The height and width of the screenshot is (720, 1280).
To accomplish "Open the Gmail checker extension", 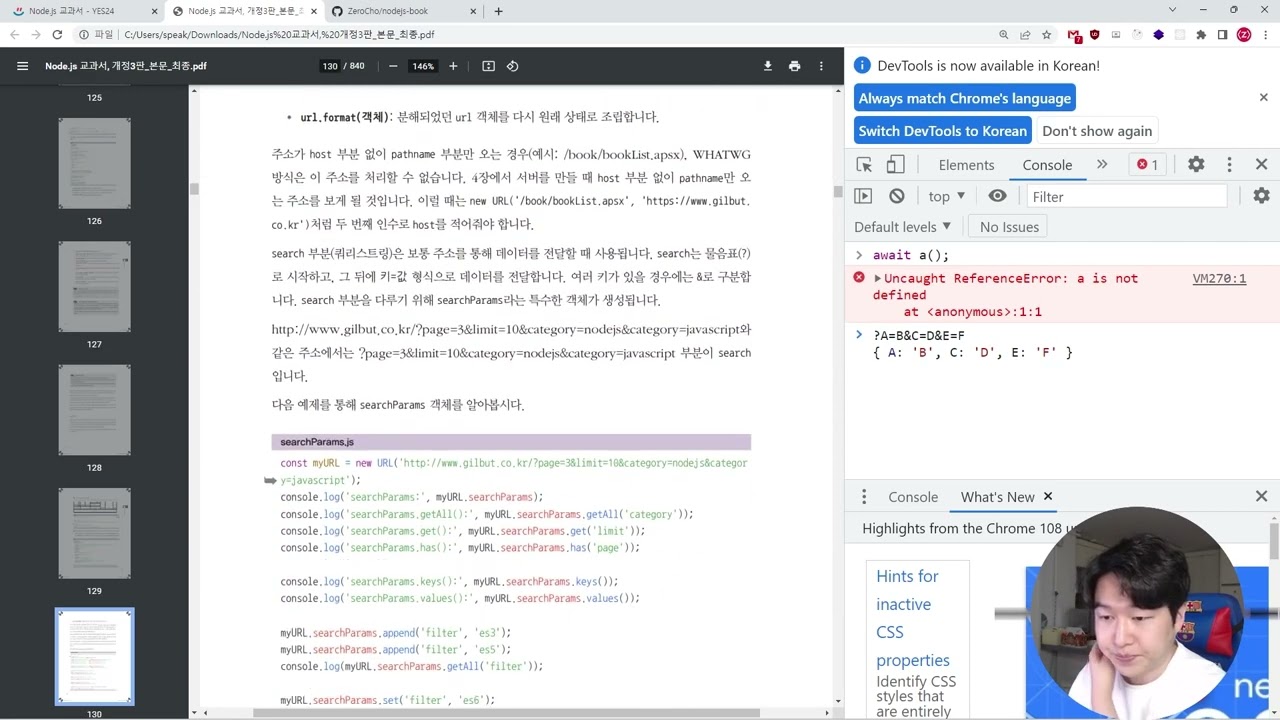I will click(x=1074, y=34).
